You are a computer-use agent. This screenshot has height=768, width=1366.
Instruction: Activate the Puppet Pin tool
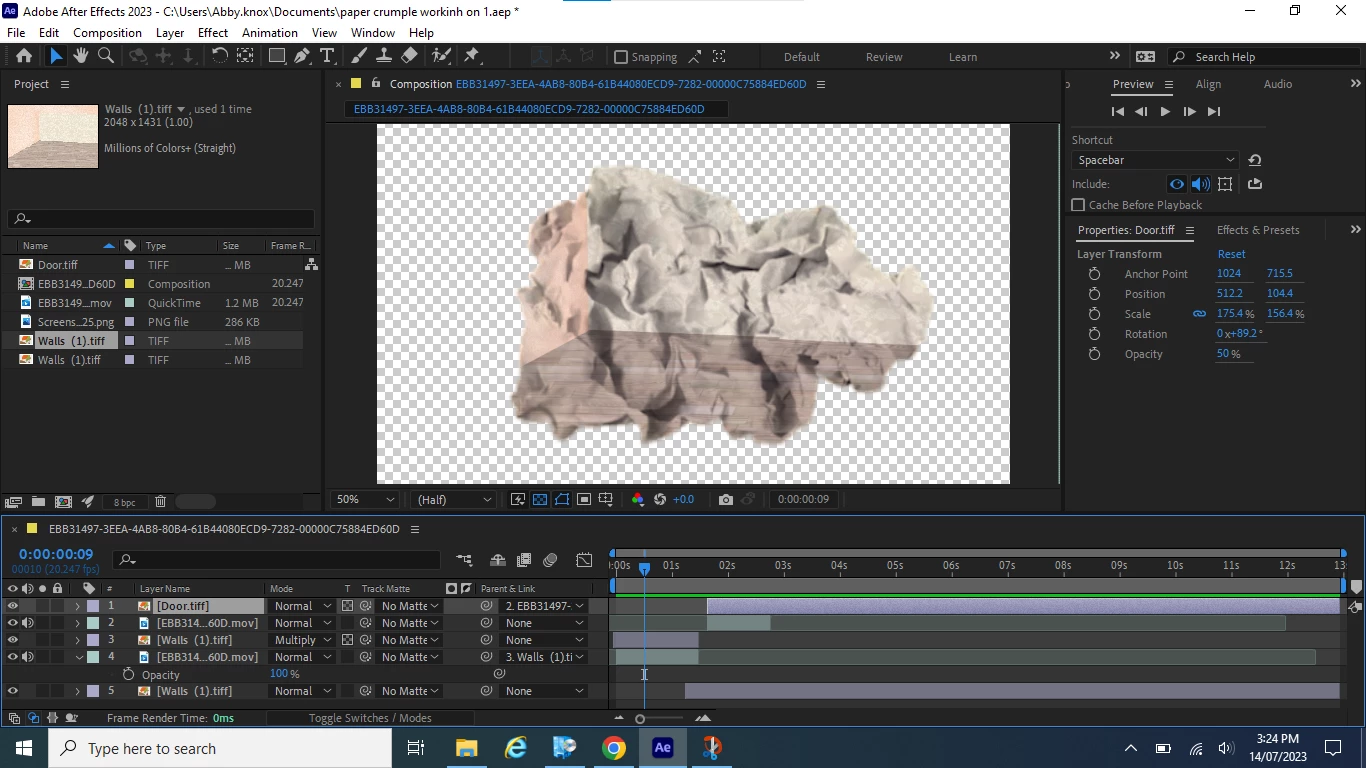tap(472, 56)
